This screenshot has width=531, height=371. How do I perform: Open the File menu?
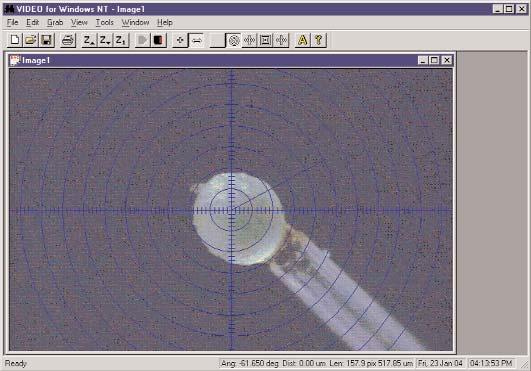pos(13,22)
